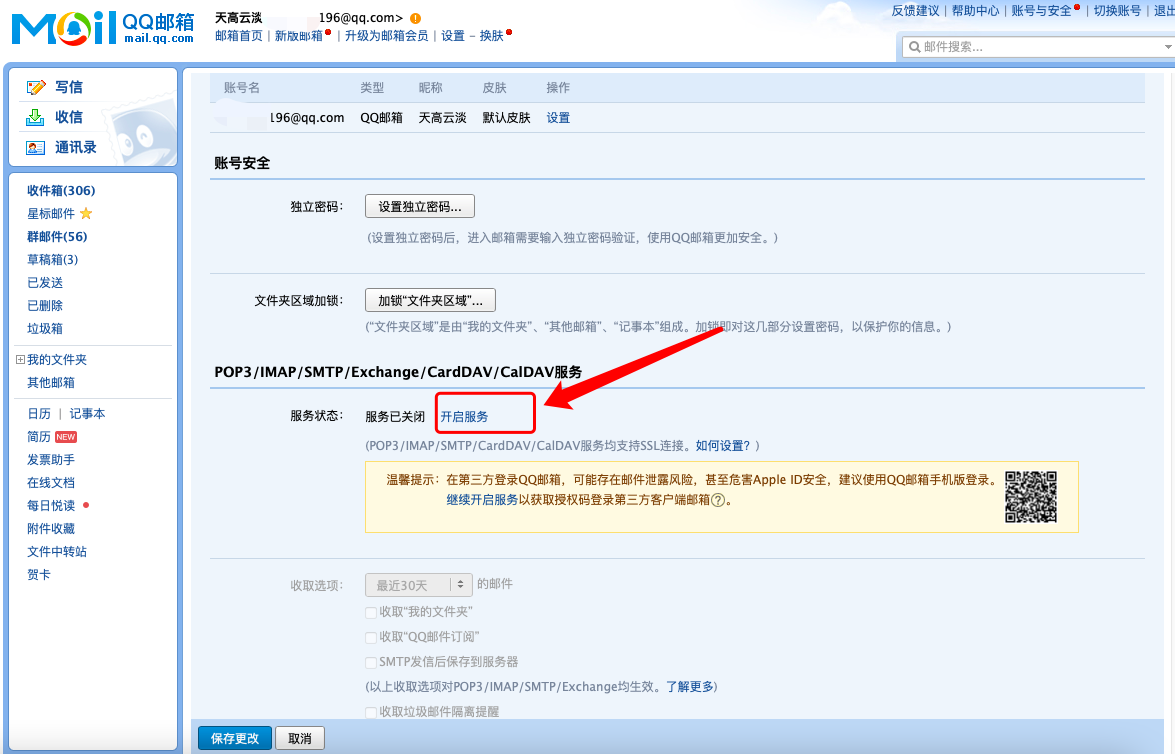Open 草稿箱(3) folder
This screenshot has height=754, width=1175.
point(52,260)
